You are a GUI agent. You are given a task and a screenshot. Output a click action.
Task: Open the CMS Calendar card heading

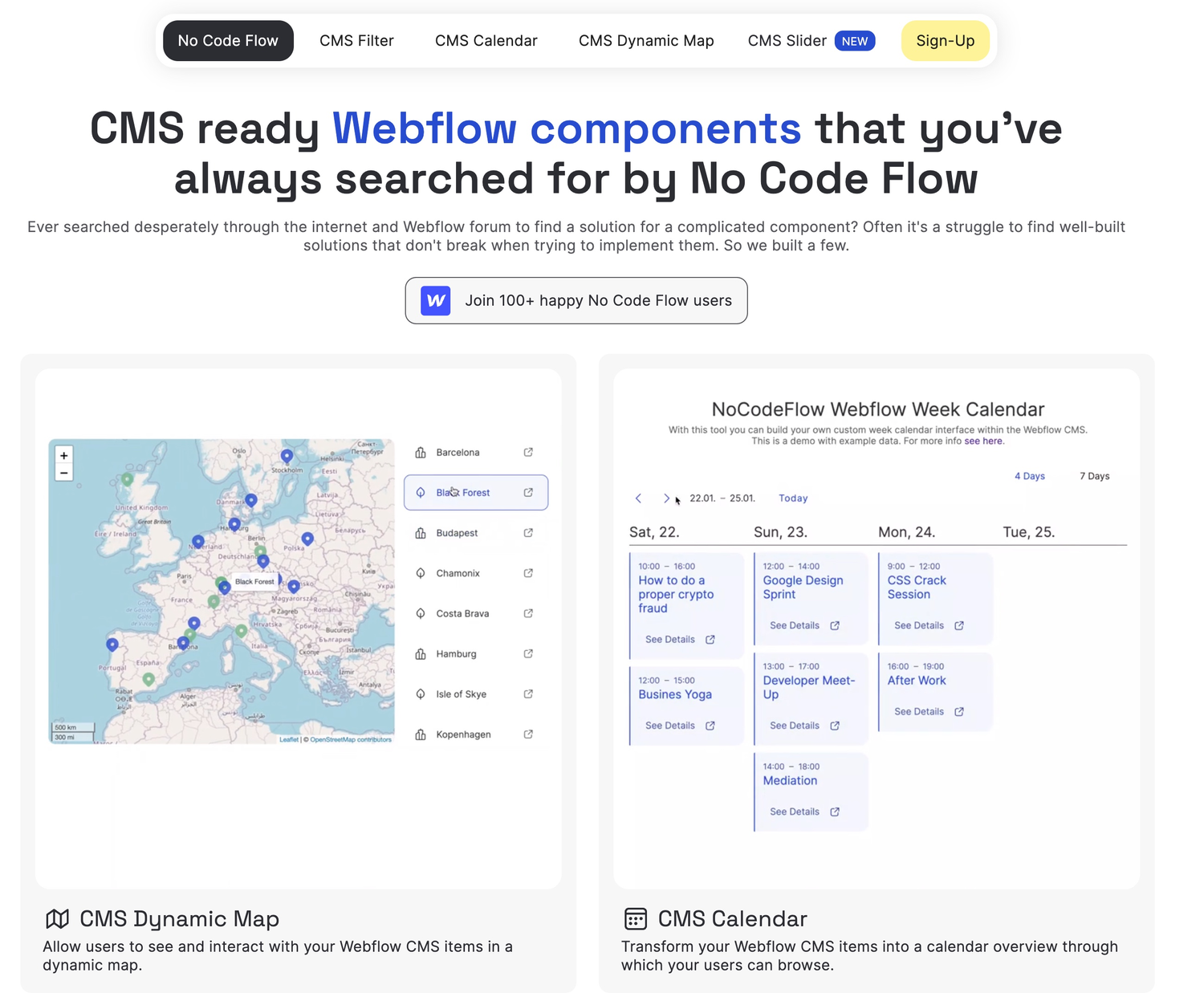coord(732,919)
